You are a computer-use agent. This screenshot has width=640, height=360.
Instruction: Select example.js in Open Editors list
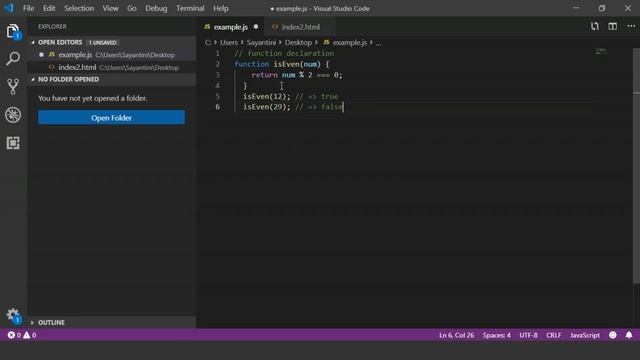tap(111, 55)
